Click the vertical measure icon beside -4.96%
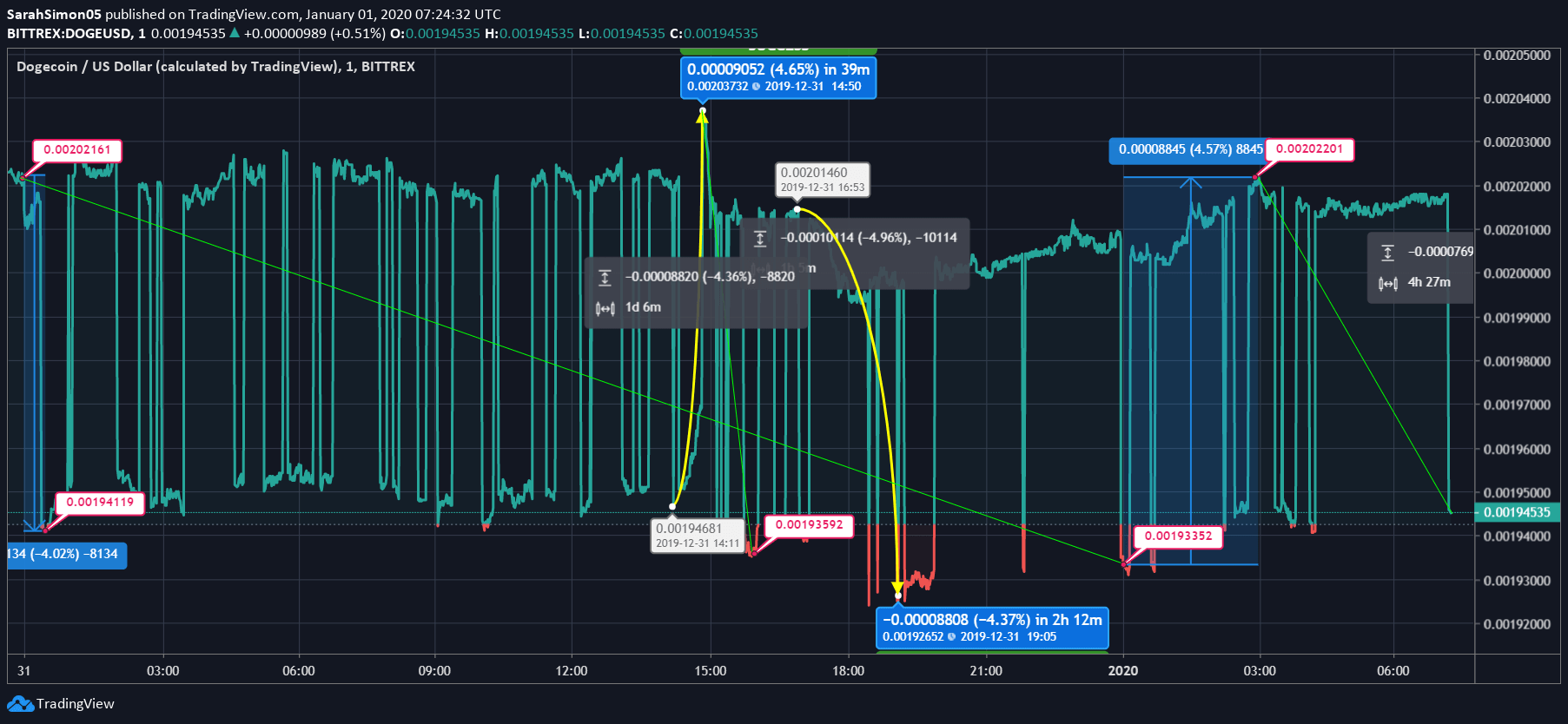 tap(760, 238)
